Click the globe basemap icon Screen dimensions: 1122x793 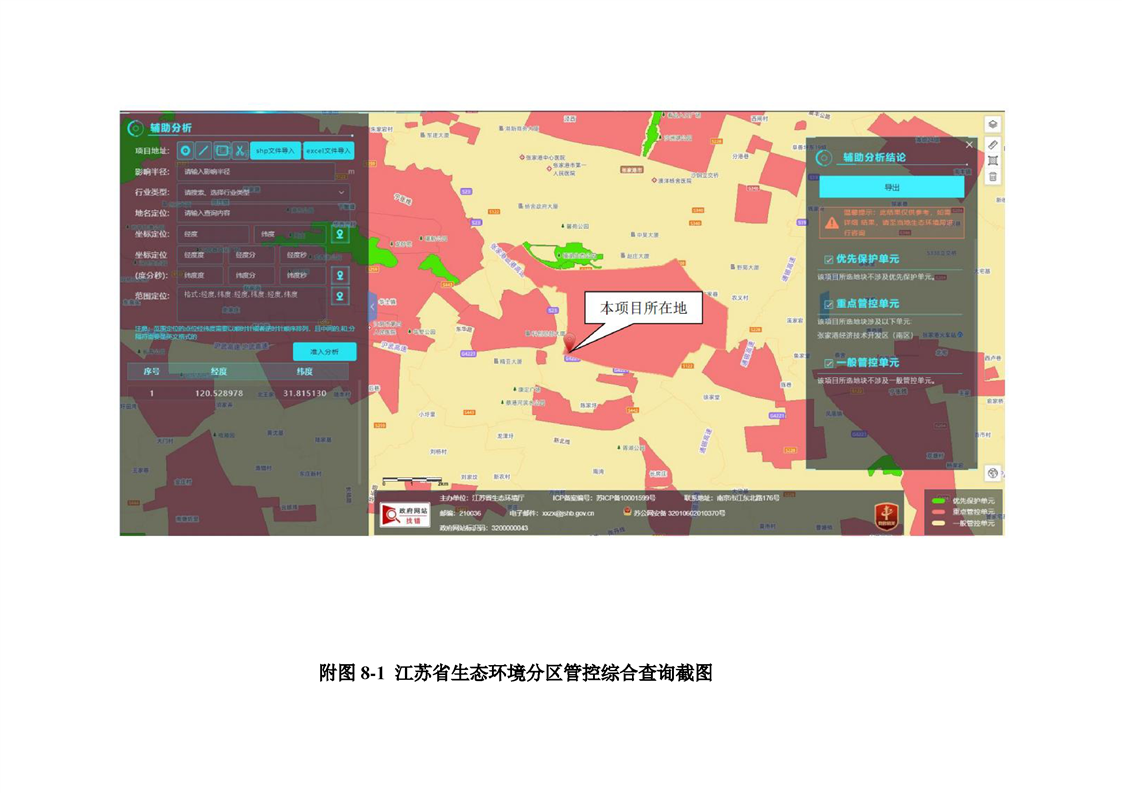(x=992, y=473)
